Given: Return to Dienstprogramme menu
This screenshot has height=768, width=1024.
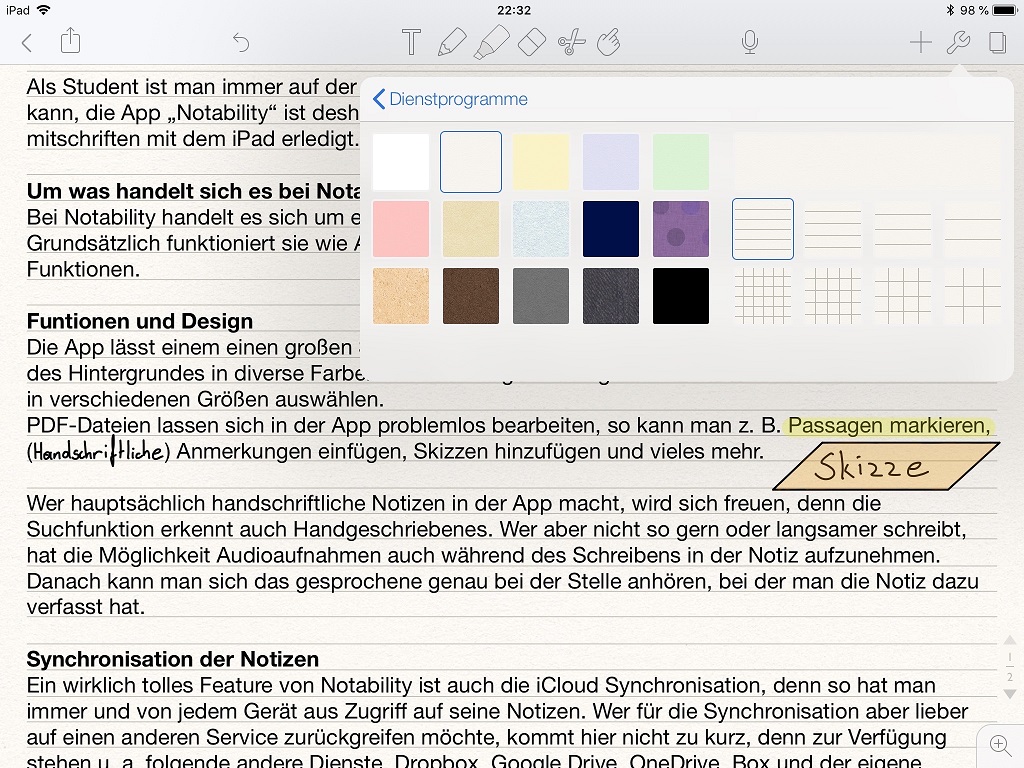Looking at the screenshot, I should pos(450,99).
